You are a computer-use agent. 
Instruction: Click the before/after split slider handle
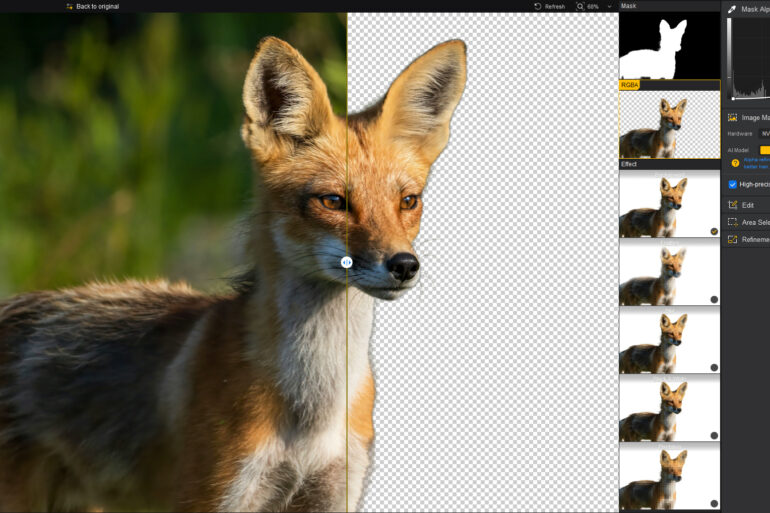pos(346,262)
